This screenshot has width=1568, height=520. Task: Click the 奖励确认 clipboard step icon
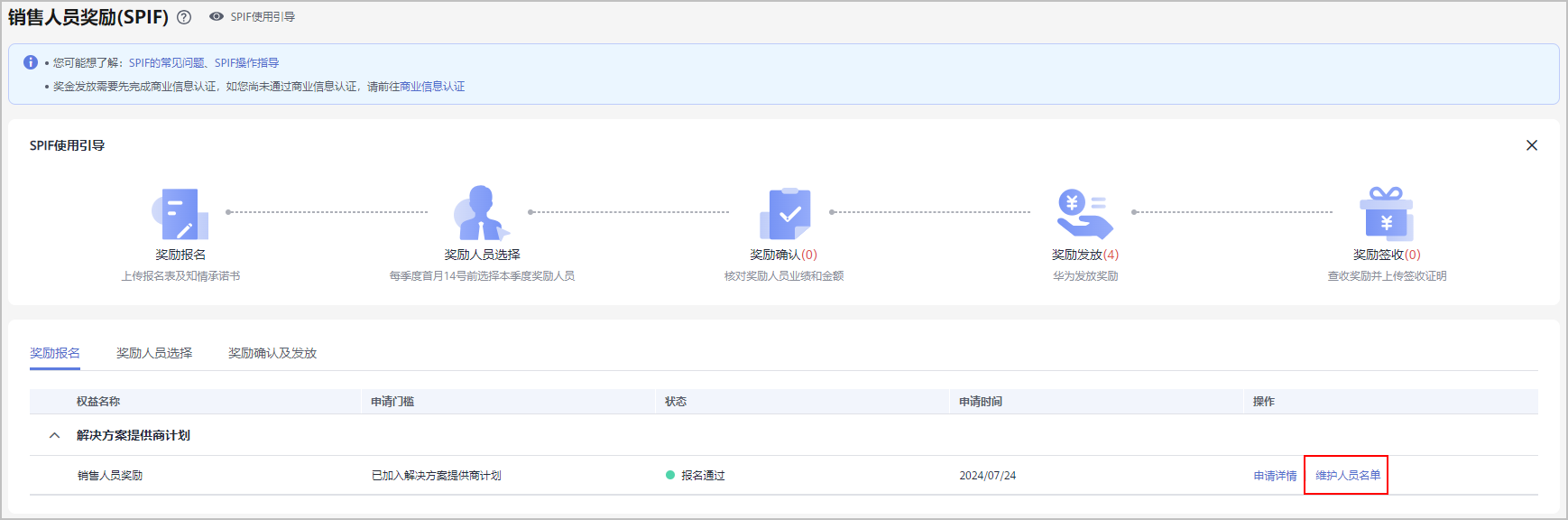coord(784,214)
